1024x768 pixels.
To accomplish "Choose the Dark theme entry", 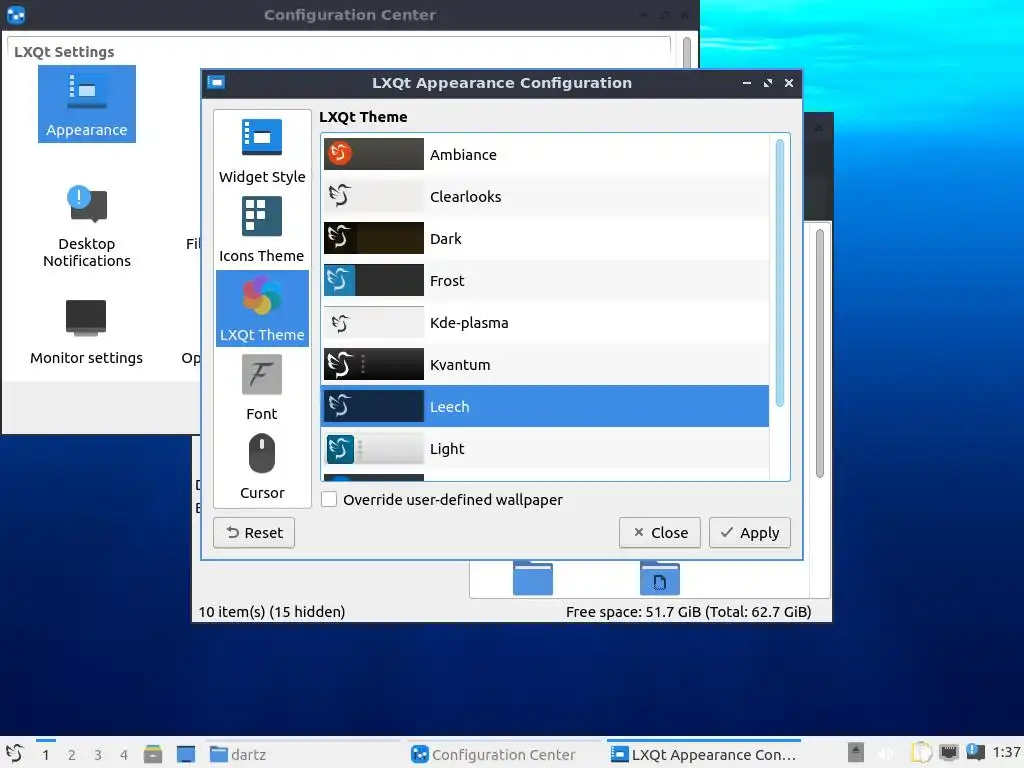I will point(545,238).
